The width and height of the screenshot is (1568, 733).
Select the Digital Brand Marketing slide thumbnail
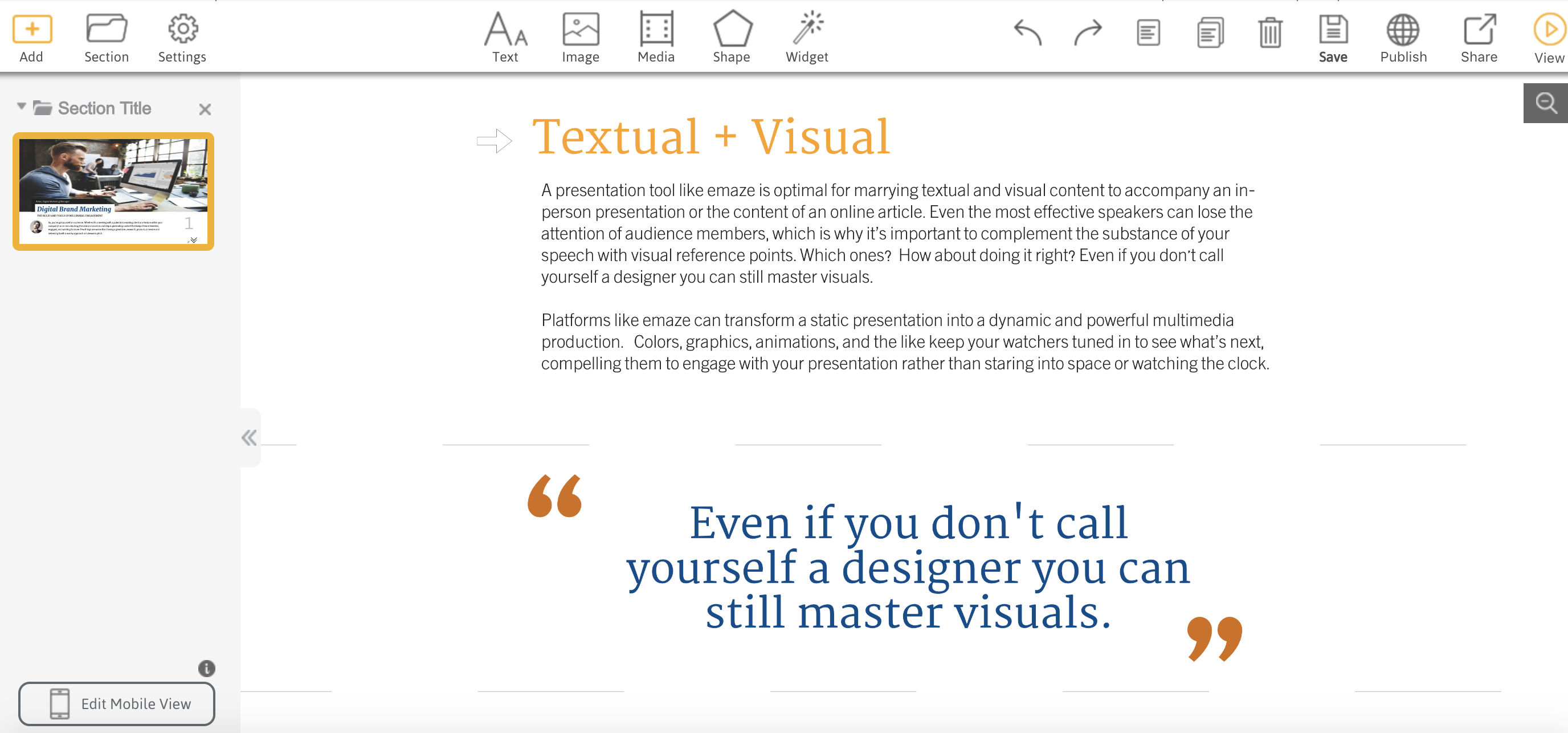click(x=113, y=182)
